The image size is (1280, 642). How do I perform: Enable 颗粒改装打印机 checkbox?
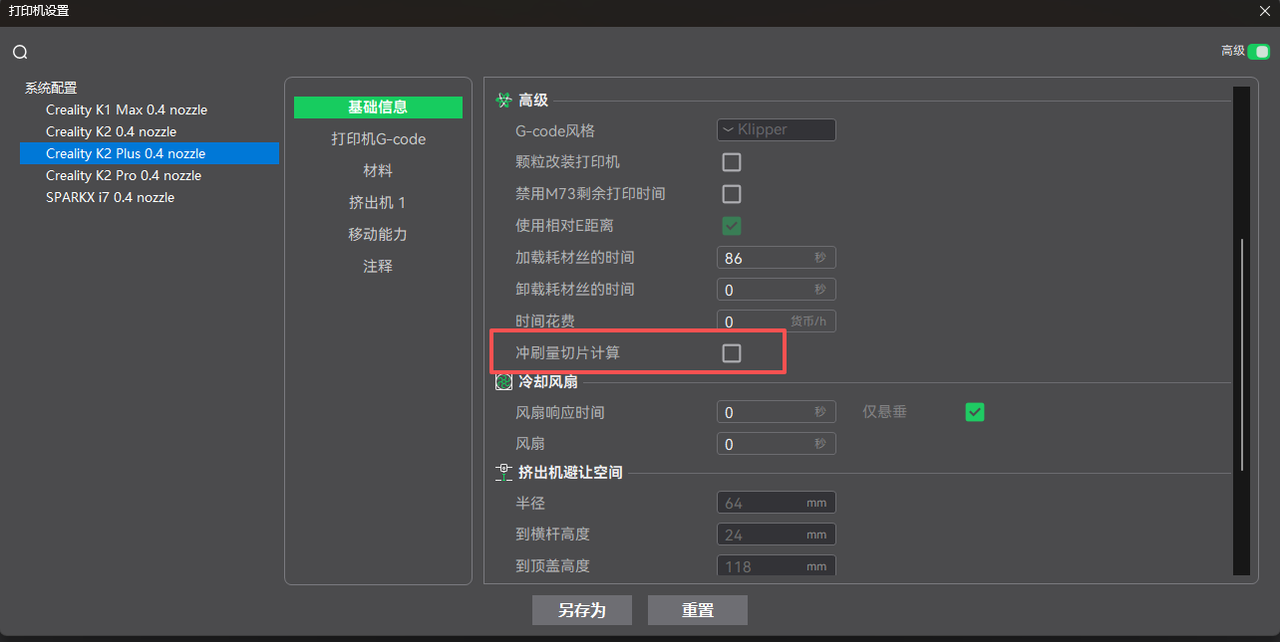(x=732, y=162)
